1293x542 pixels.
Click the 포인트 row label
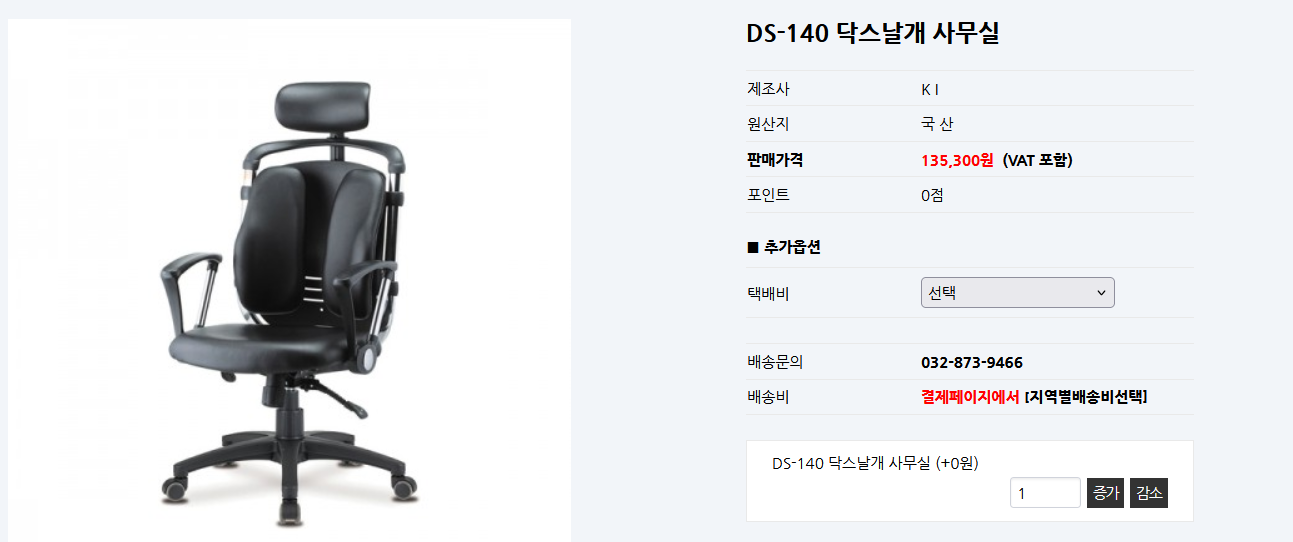click(768, 195)
